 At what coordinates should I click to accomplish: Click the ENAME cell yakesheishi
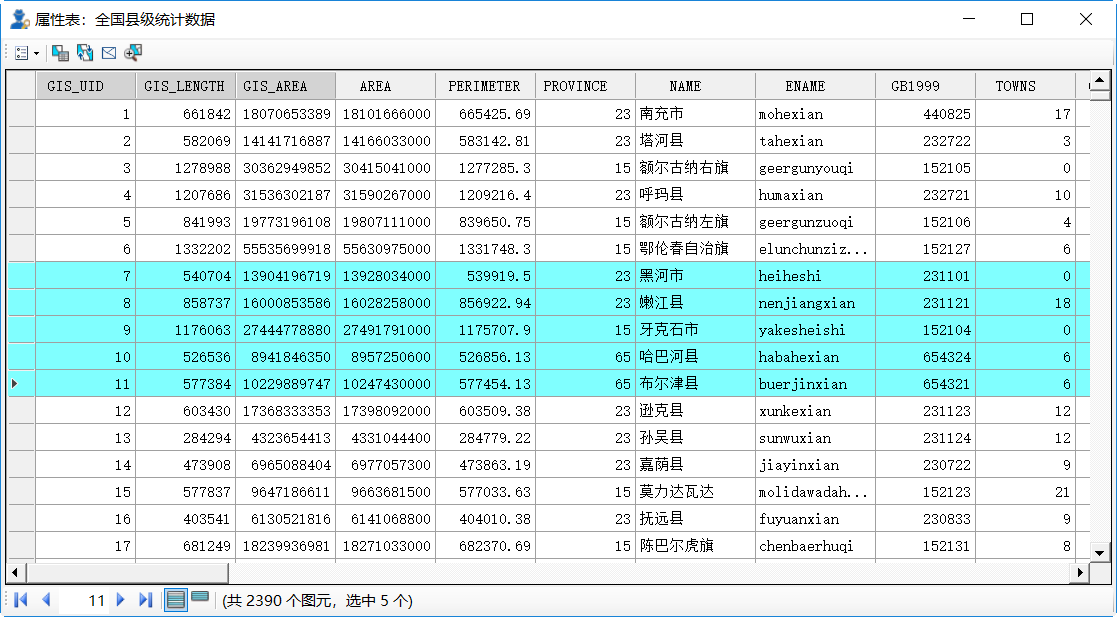click(816, 330)
